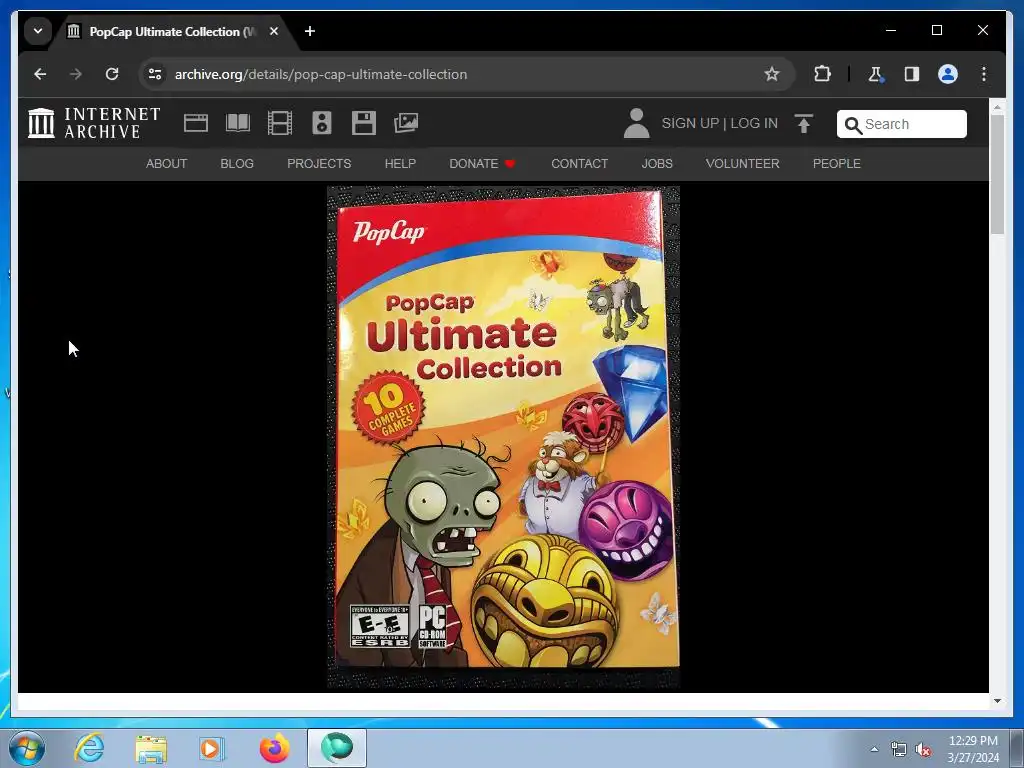Launch Firefox from taskbar

click(x=274, y=748)
